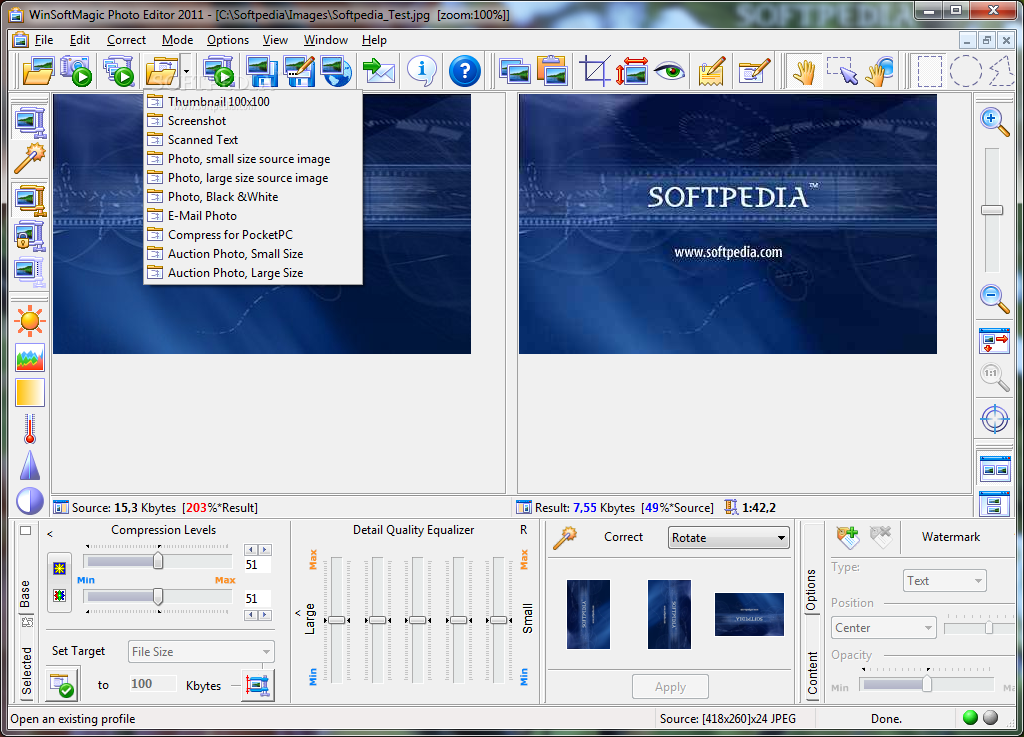Open the Options menu
The height and width of the screenshot is (737, 1024).
[x=228, y=40]
